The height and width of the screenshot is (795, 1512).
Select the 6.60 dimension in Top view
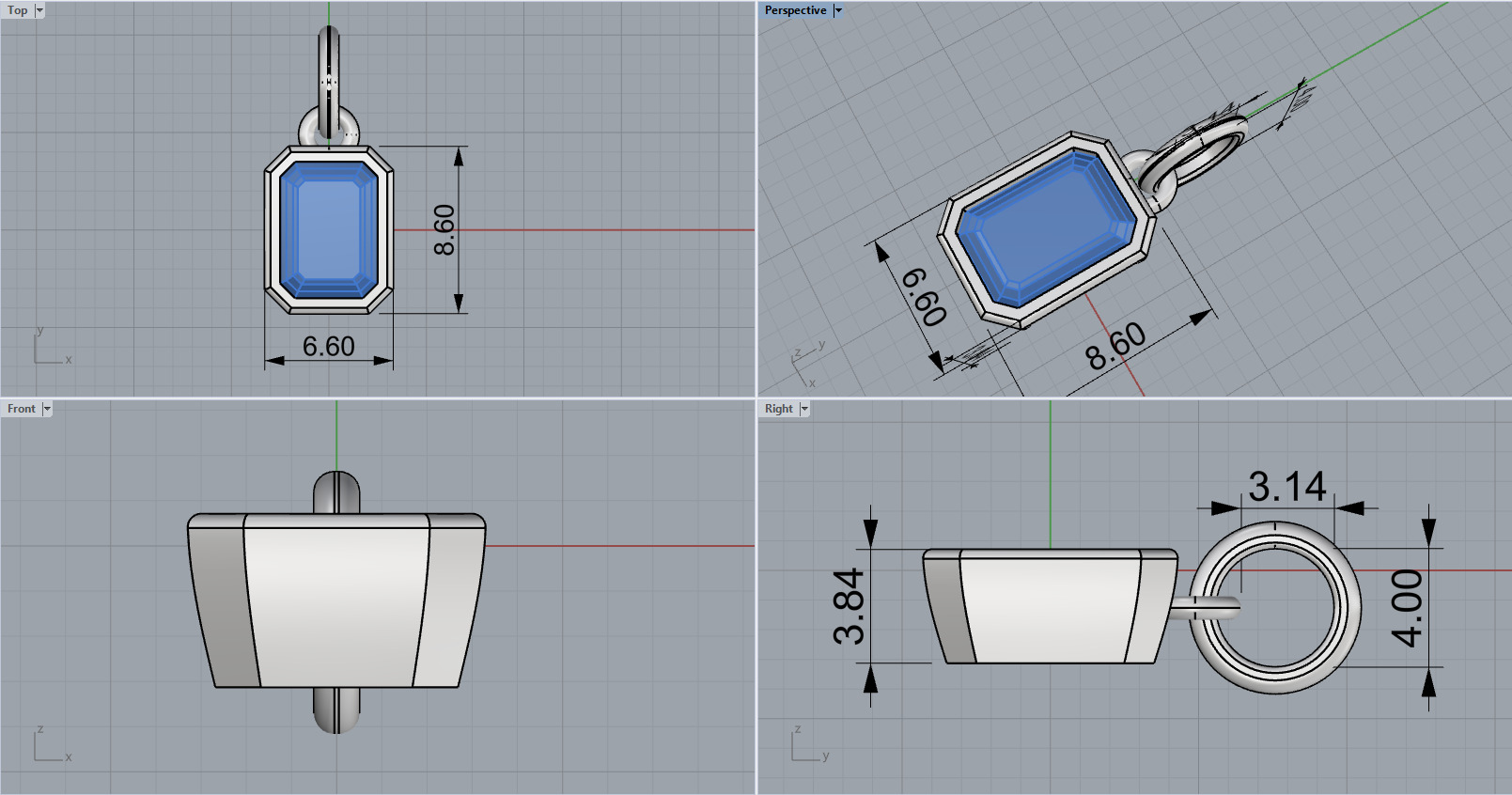click(x=329, y=347)
